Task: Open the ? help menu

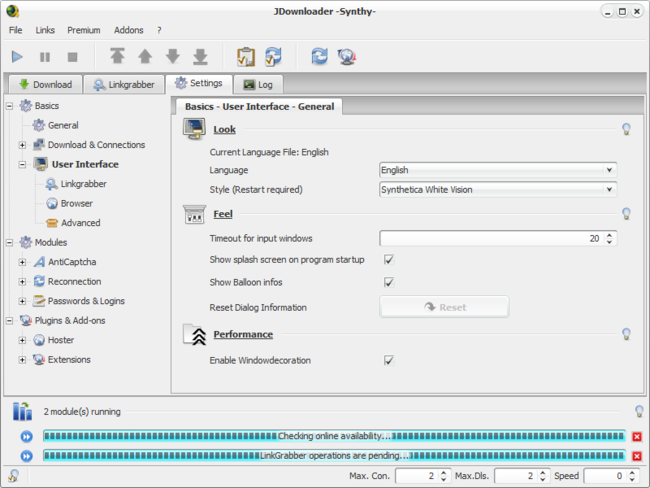Action: point(159,30)
